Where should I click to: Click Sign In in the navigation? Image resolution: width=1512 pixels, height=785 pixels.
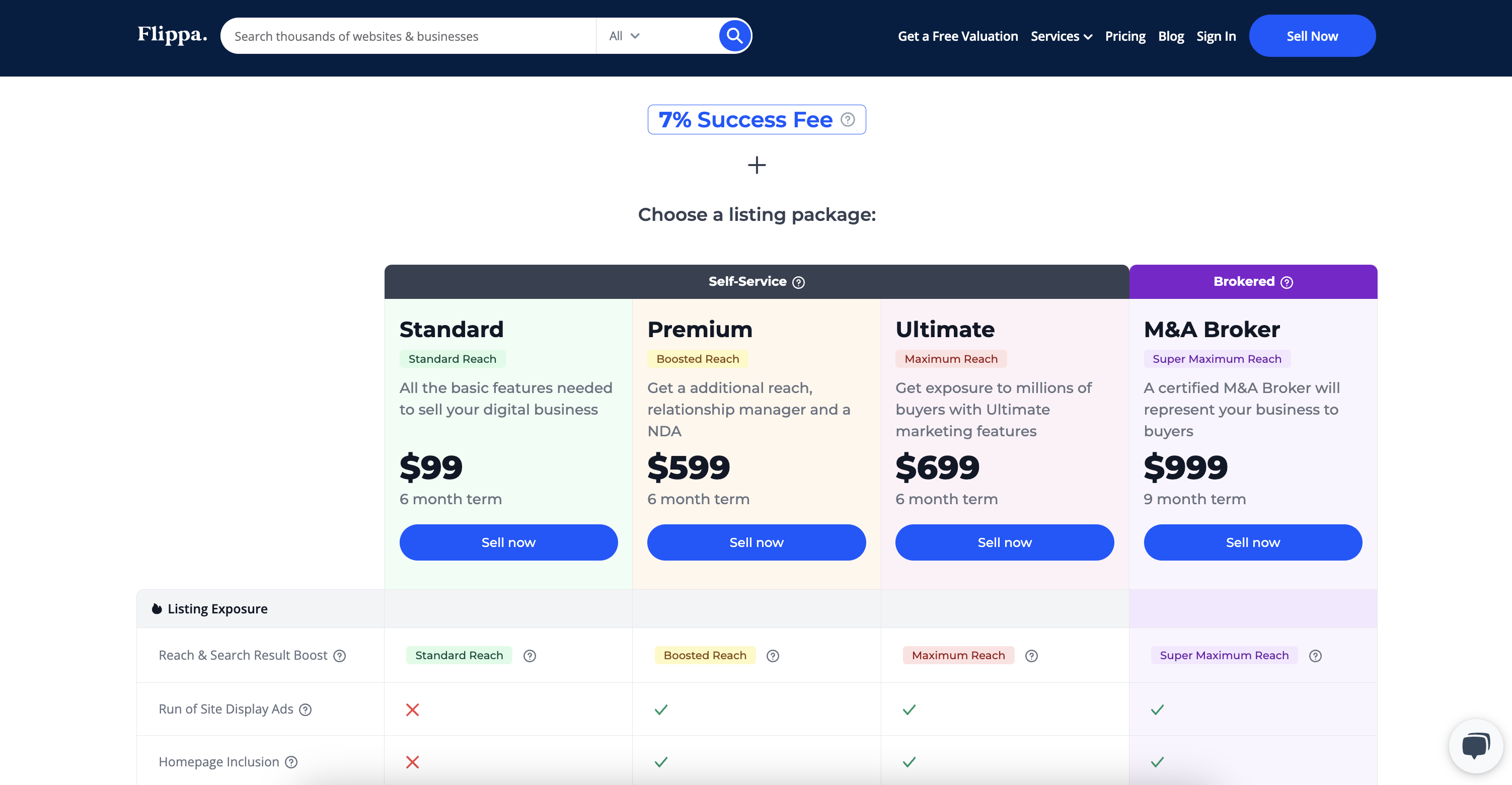point(1216,36)
